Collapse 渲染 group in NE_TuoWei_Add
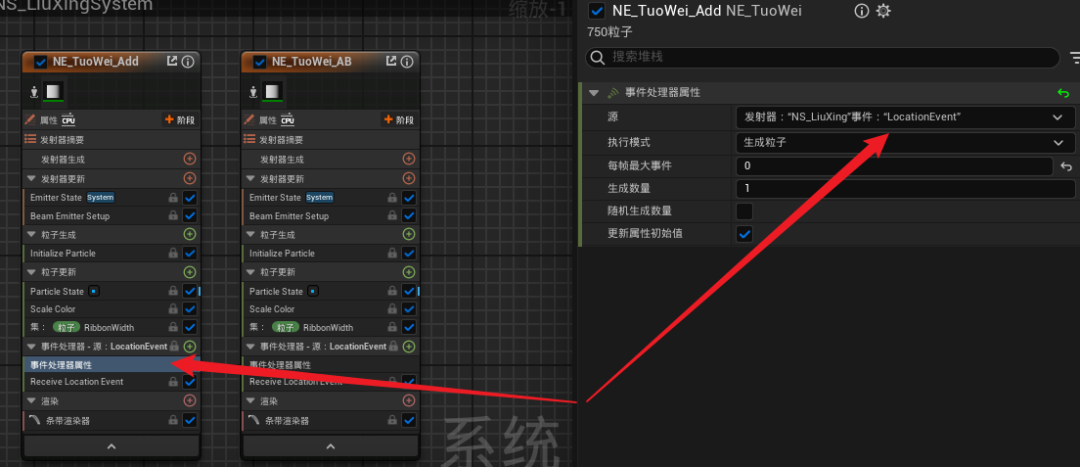This screenshot has width=1080, height=467. (x=32, y=400)
